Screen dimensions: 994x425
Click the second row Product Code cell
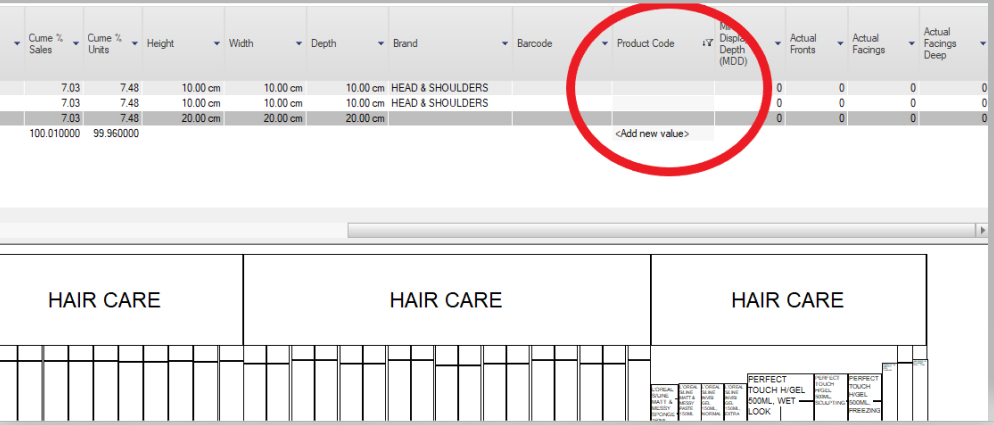point(663,103)
